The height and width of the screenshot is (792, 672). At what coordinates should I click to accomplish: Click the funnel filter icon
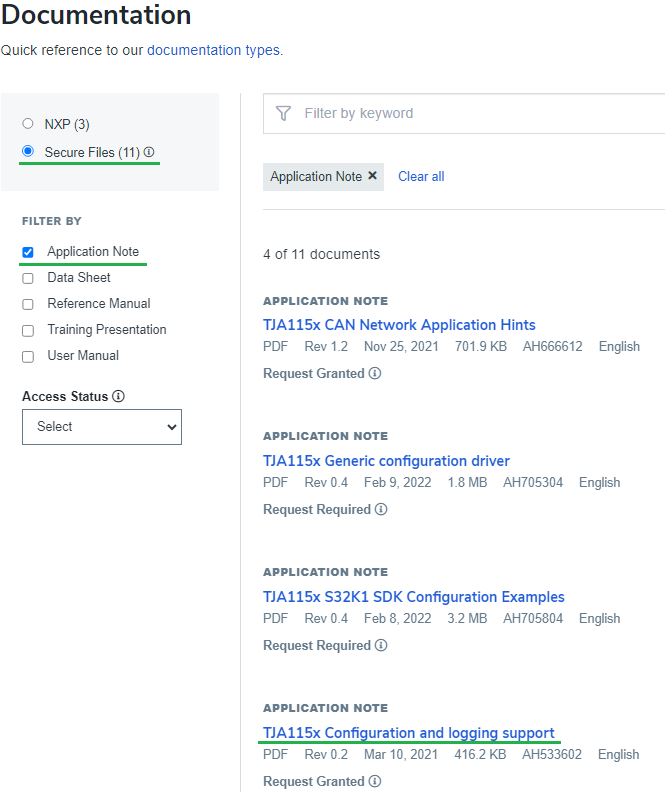(x=283, y=113)
